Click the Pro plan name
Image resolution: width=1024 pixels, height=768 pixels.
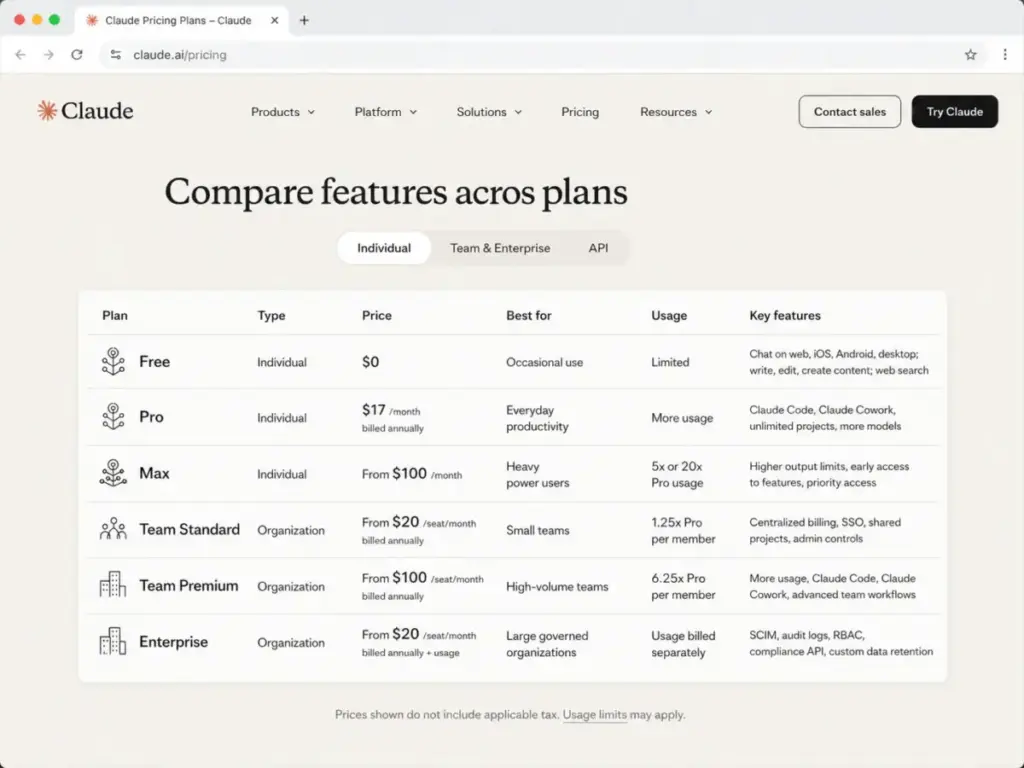(151, 417)
